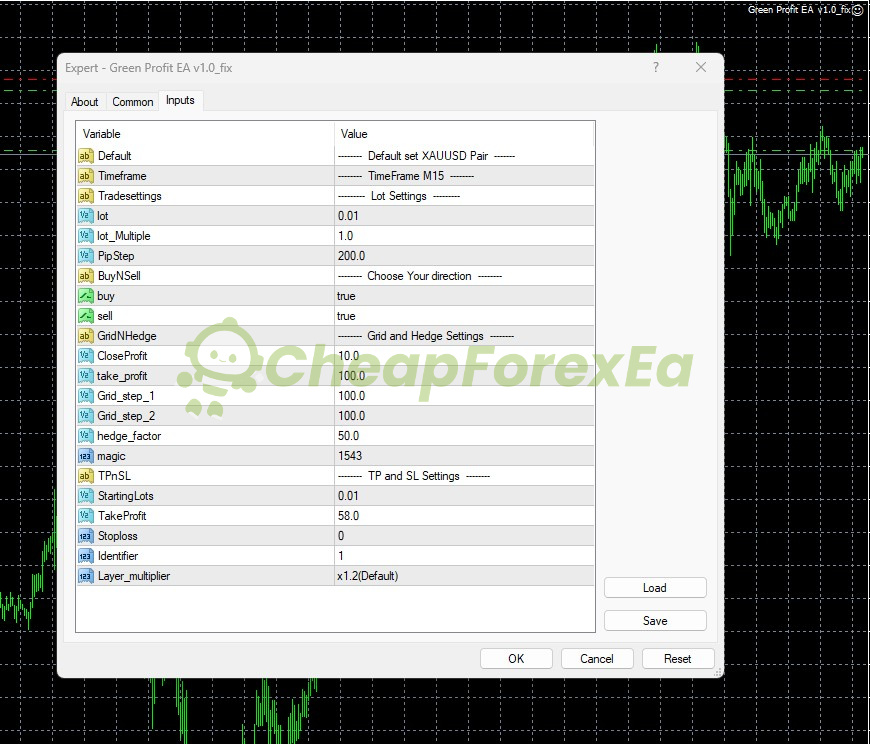
Task: Click the hedge_factor value 50.0
Action: click(x=464, y=436)
